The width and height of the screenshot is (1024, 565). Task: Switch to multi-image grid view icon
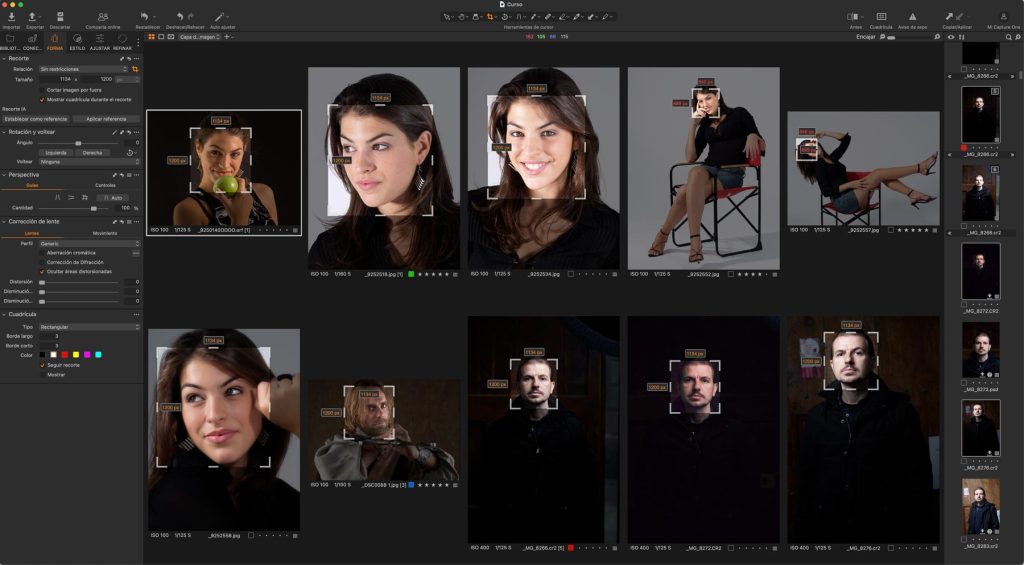pos(152,37)
